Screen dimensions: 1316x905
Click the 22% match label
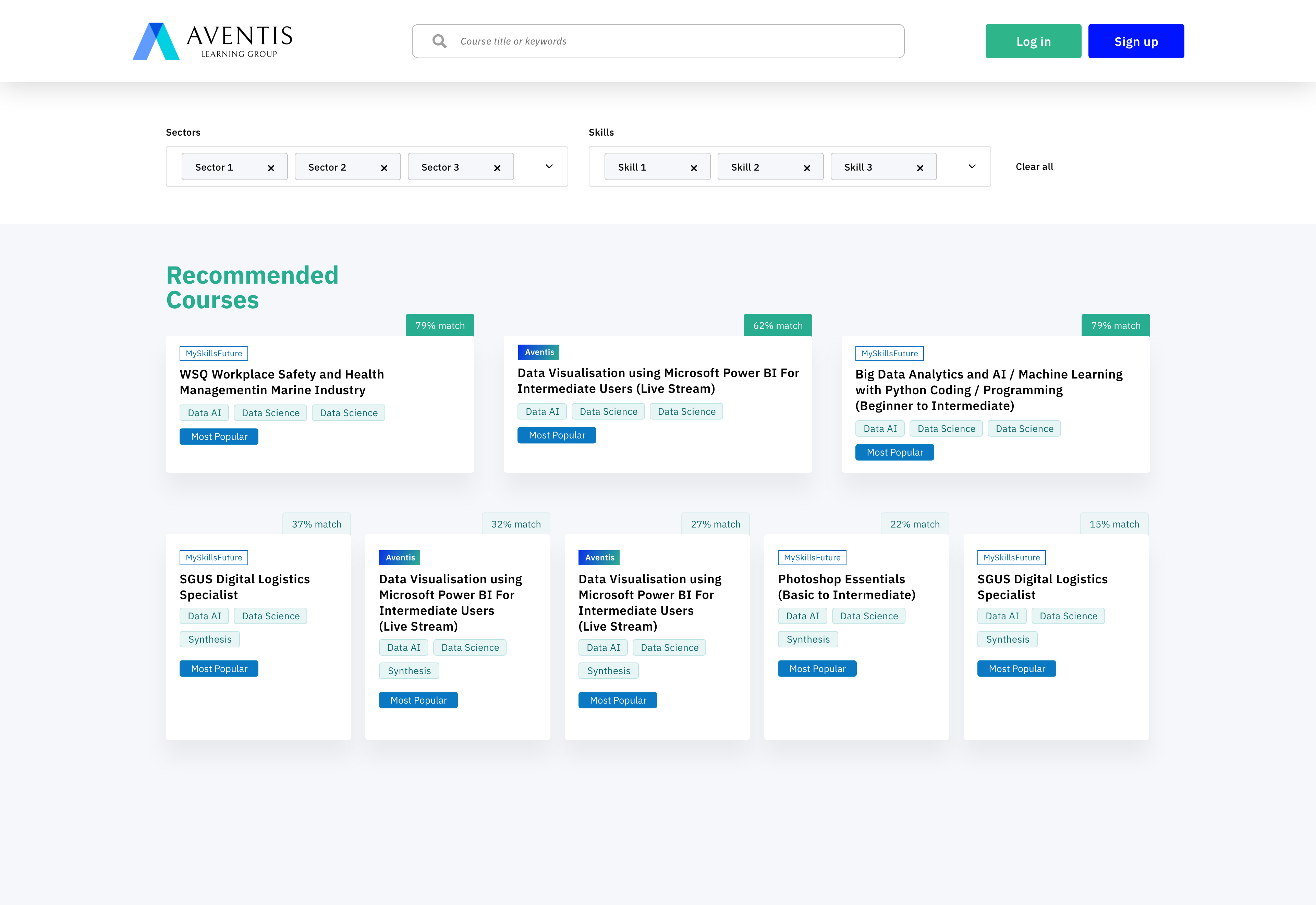pyautogui.click(x=915, y=524)
